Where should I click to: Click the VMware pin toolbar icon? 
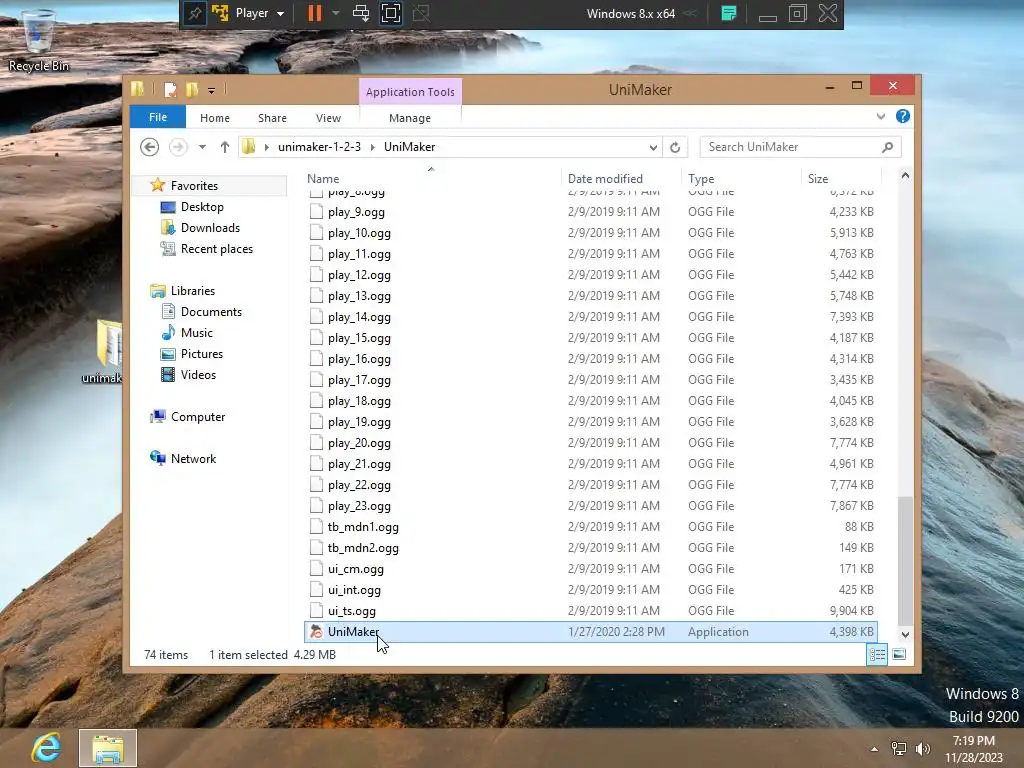point(195,13)
